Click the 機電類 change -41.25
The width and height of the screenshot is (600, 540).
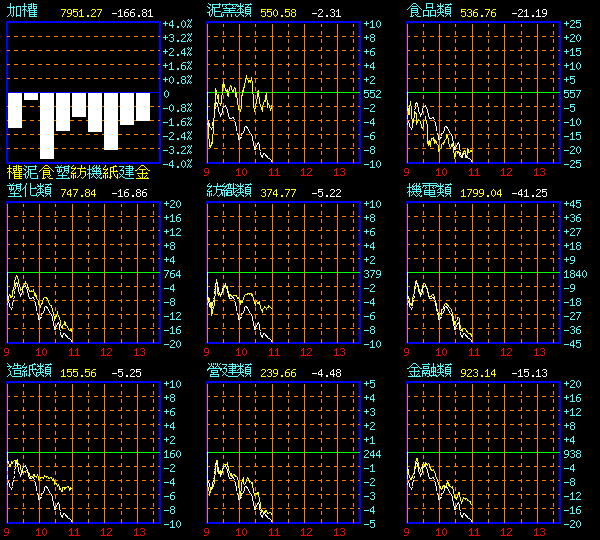tap(529, 193)
